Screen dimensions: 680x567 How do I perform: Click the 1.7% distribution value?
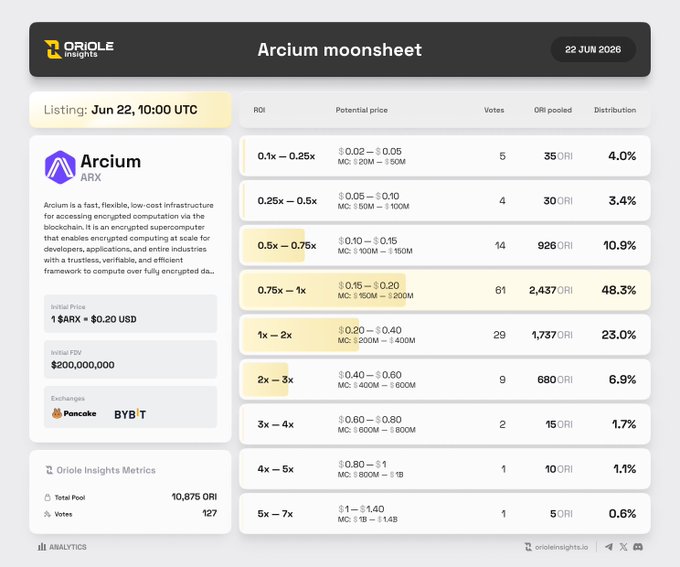point(624,424)
